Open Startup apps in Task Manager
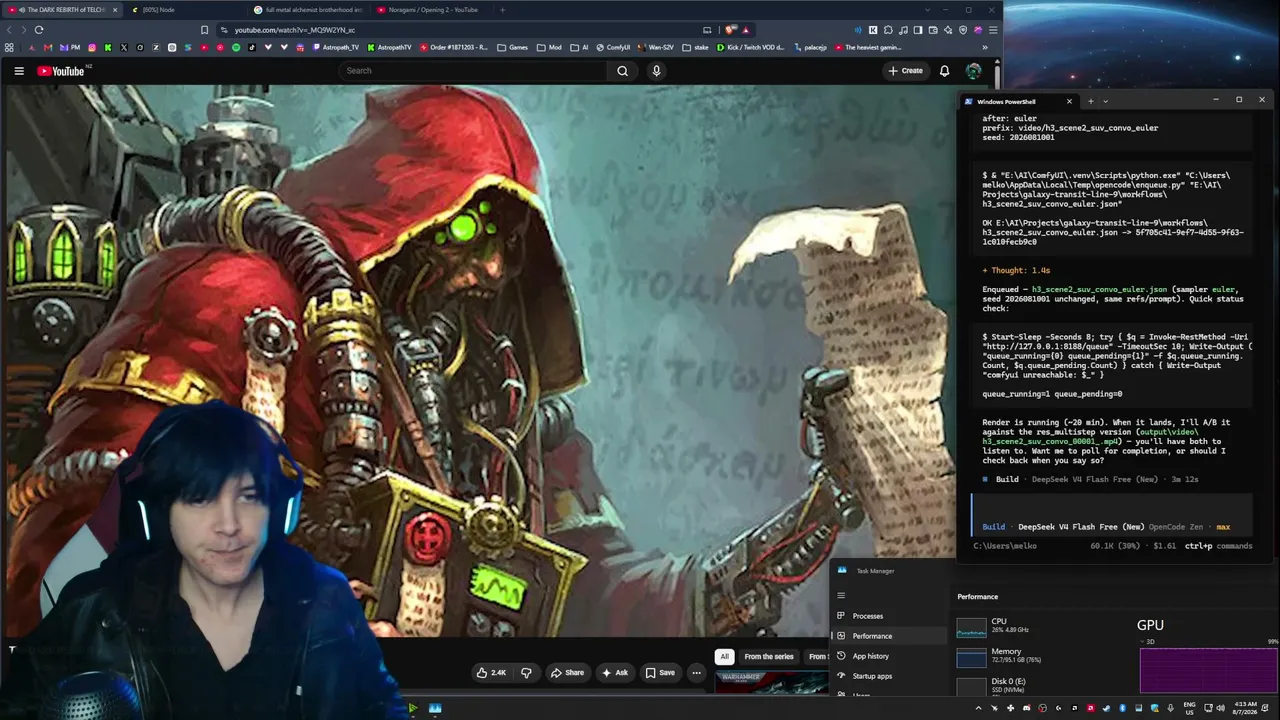The height and width of the screenshot is (720, 1280). (888, 676)
